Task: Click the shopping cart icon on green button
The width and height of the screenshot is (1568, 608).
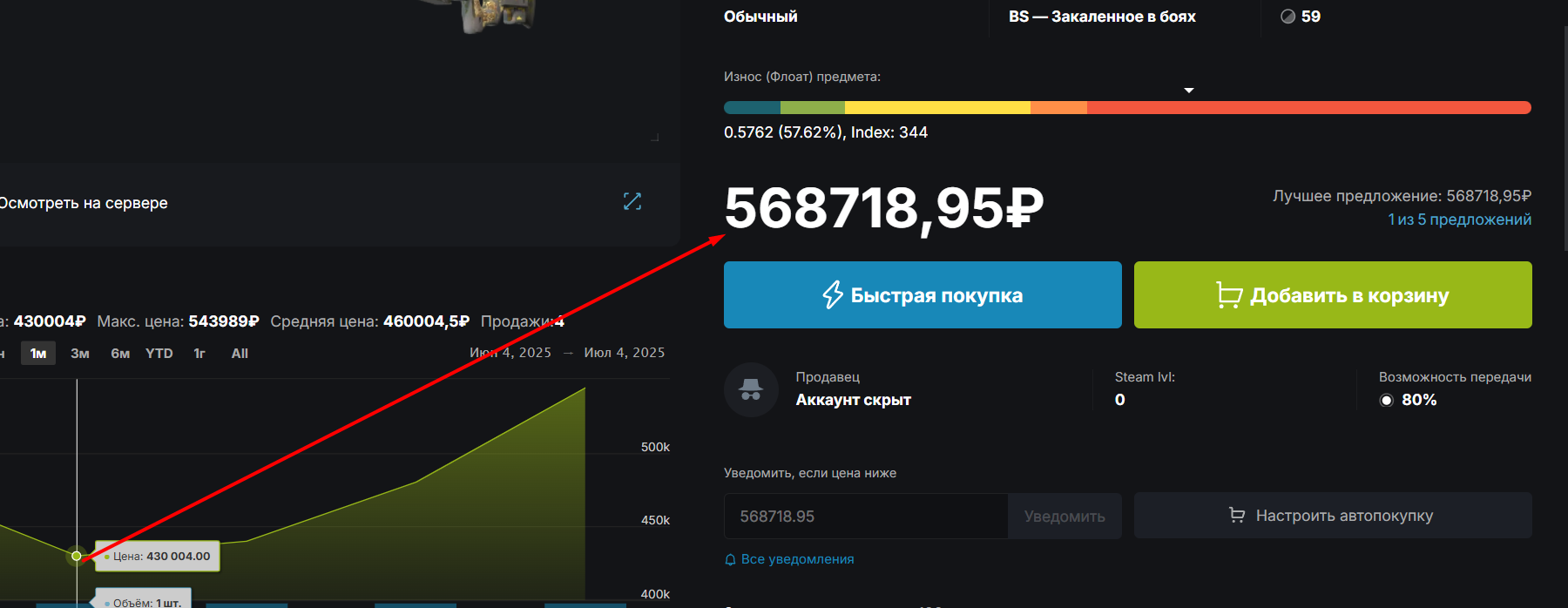Action: (1229, 295)
